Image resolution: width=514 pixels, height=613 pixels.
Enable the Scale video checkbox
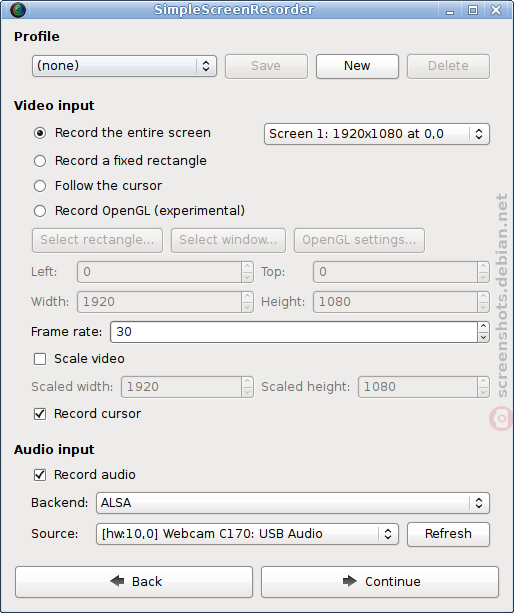click(x=40, y=359)
